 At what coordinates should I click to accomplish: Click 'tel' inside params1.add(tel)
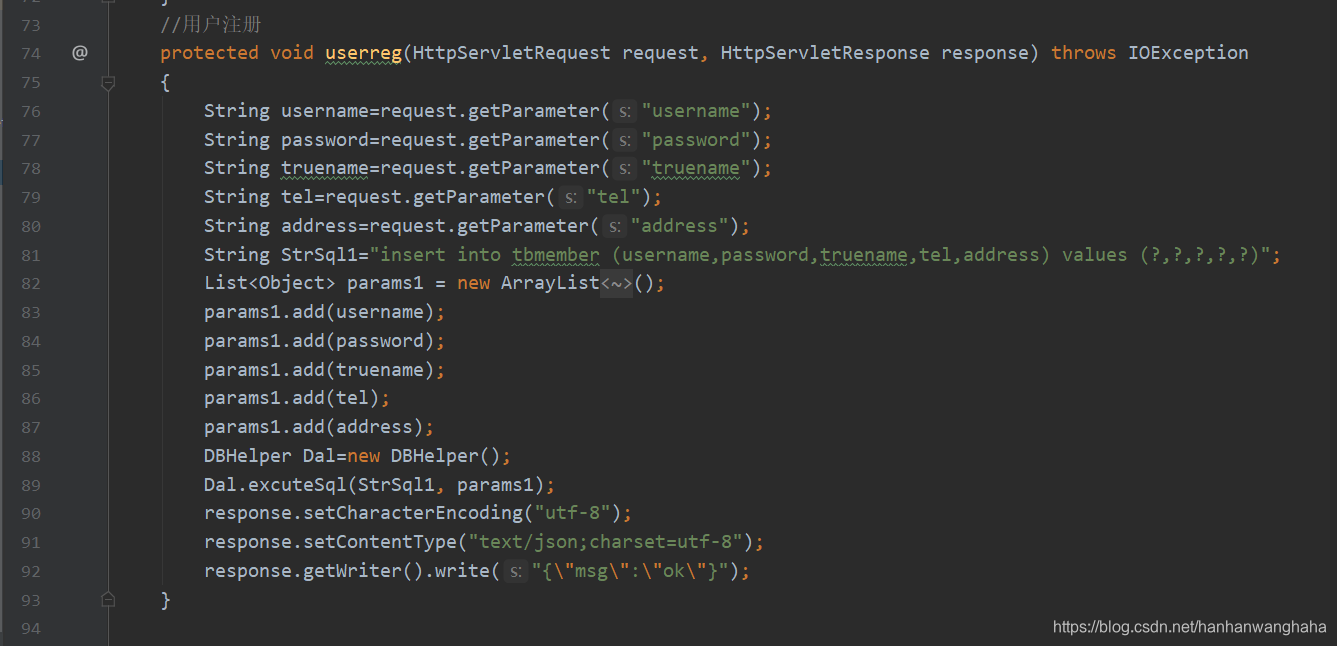[352, 398]
